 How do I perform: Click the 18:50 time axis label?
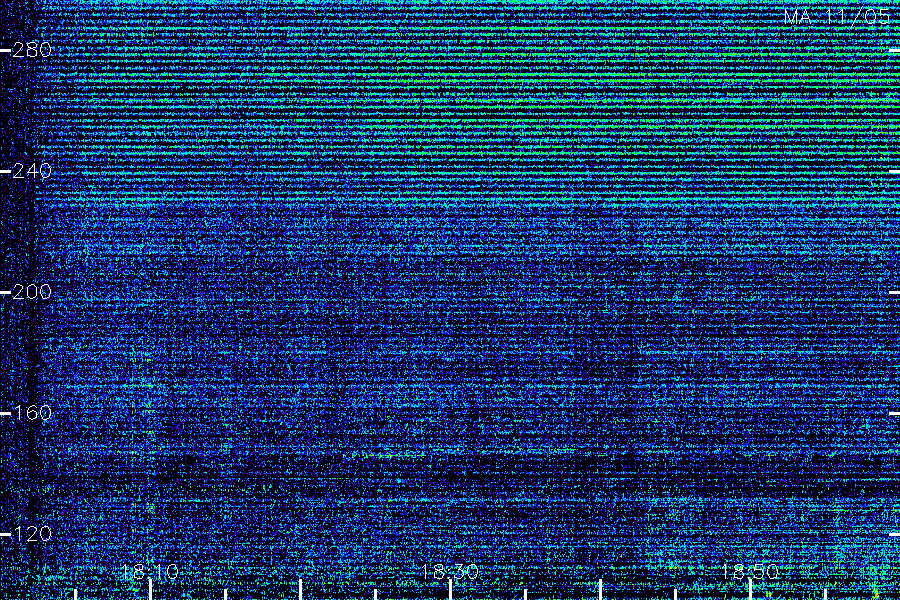pos(750,571)
